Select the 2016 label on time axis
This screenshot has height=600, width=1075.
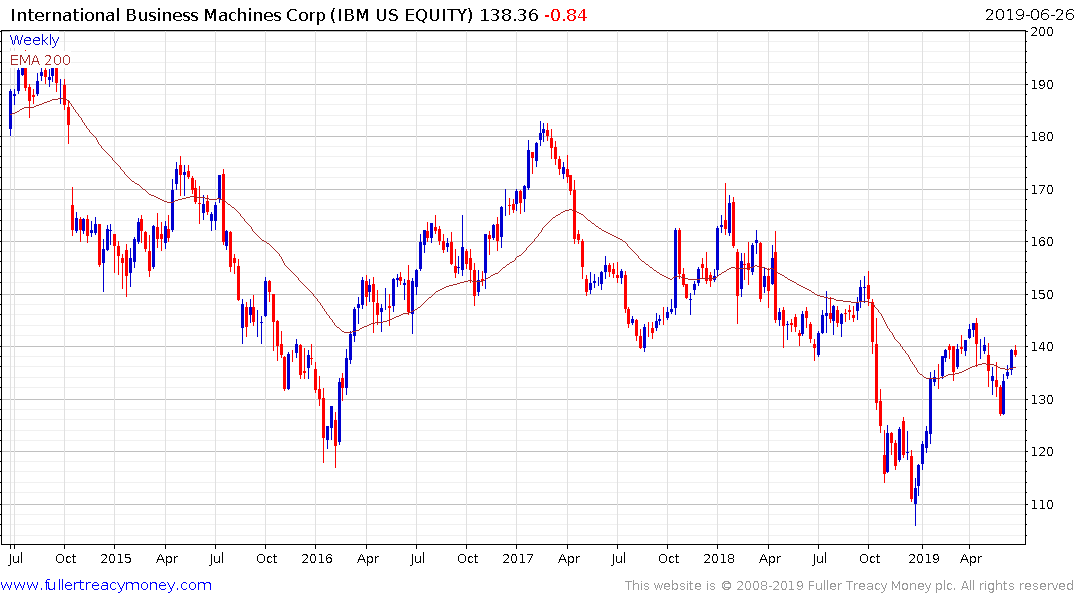point(317,559)
